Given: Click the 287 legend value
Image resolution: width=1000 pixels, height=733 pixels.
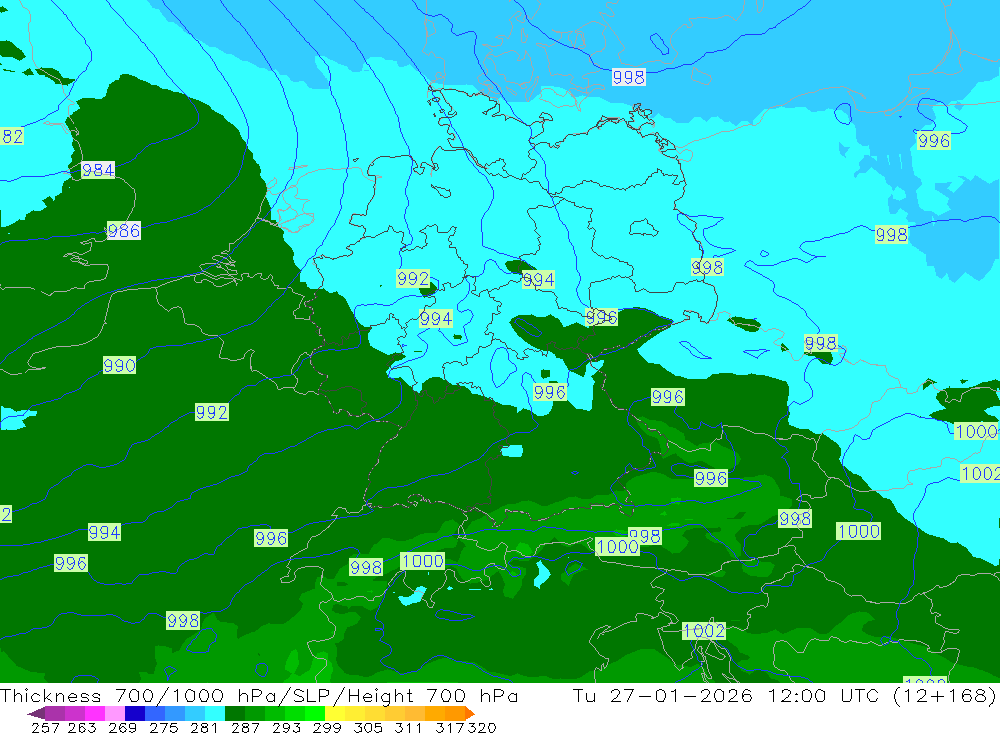Looking at the screenshot, I should click(245, 727).
